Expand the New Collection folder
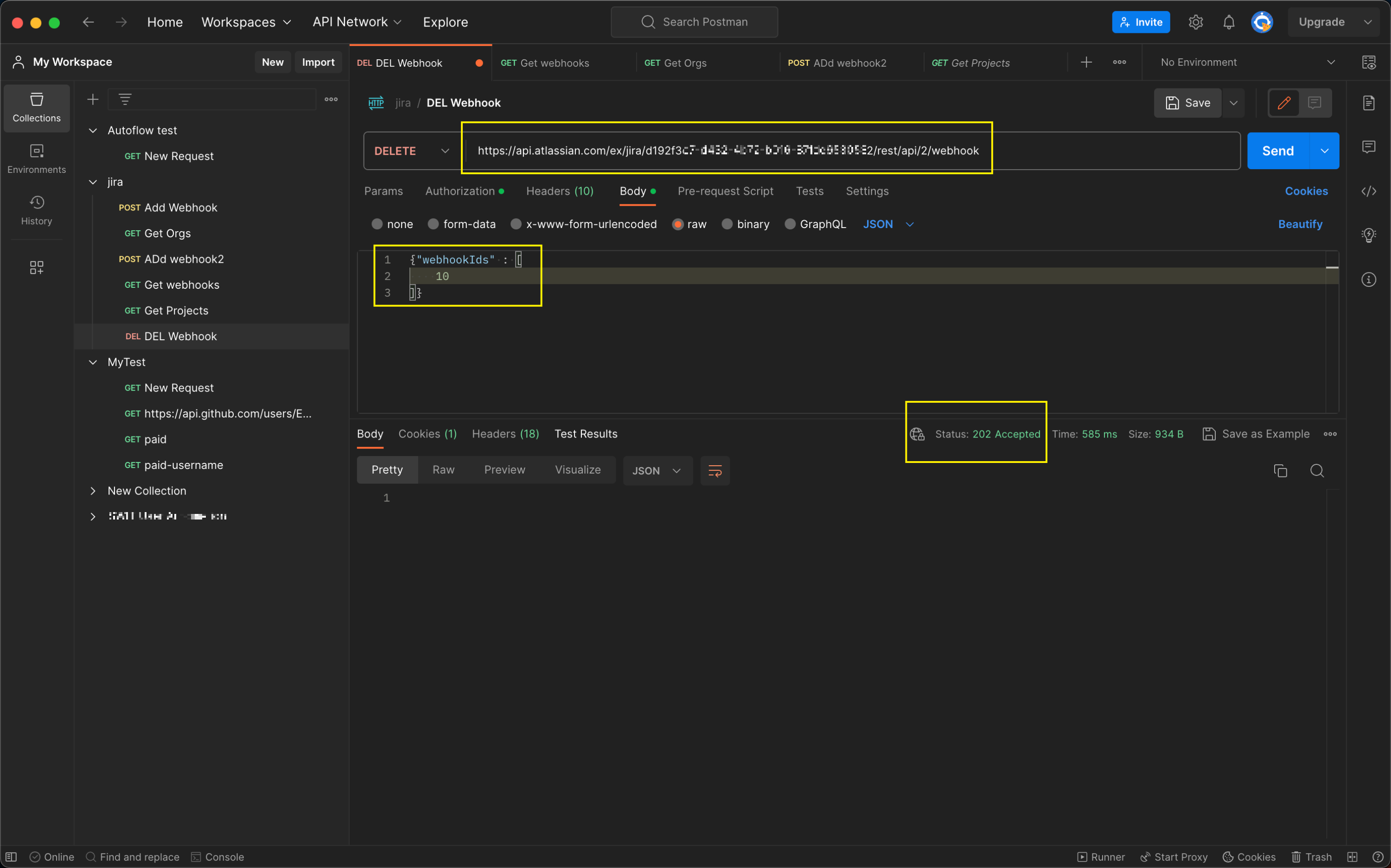 coord(93,491)
